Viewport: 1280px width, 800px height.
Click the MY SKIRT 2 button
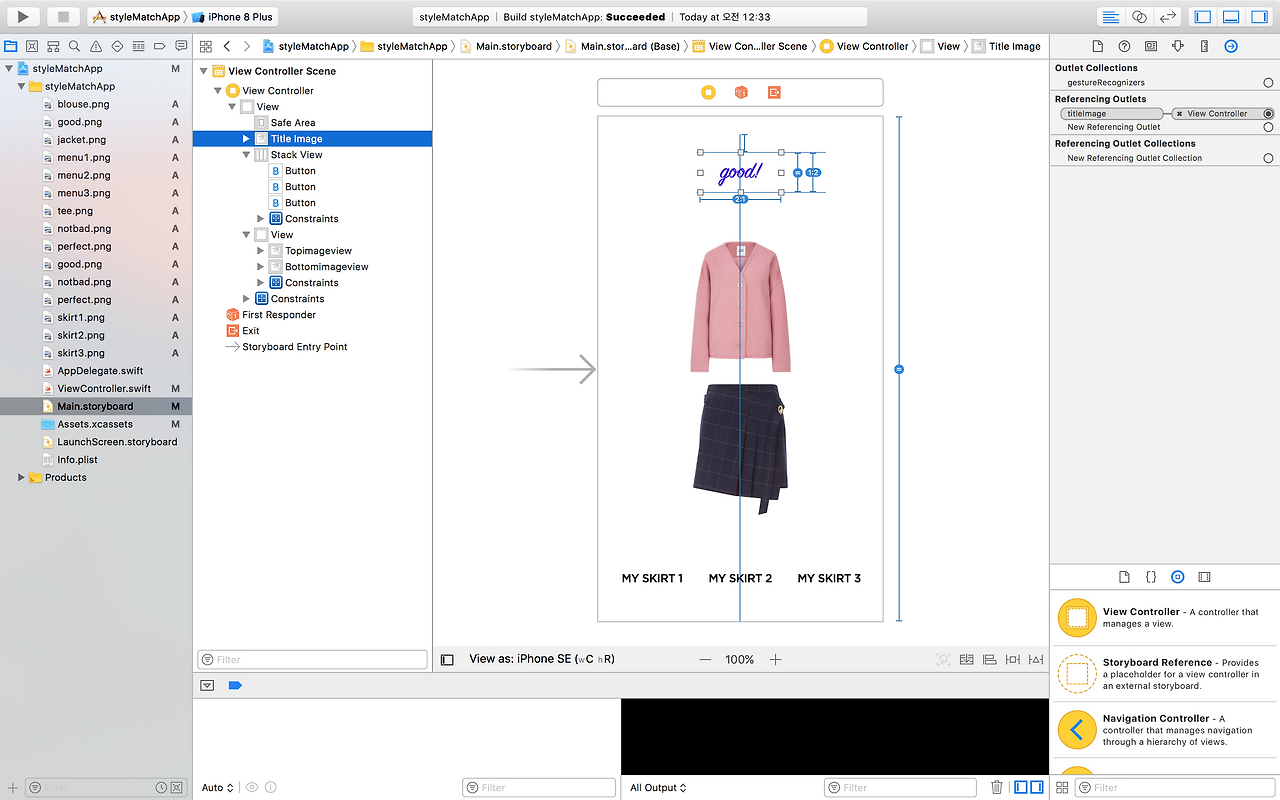click(x=740, y=578)
